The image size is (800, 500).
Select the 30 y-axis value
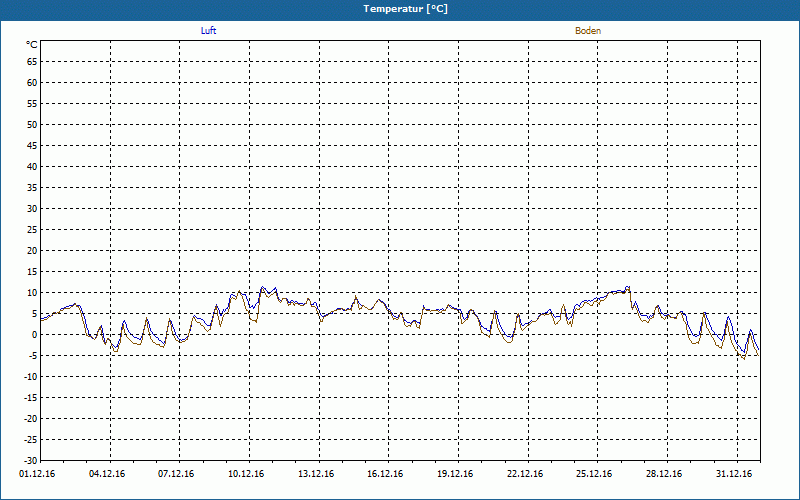[32, 209]
